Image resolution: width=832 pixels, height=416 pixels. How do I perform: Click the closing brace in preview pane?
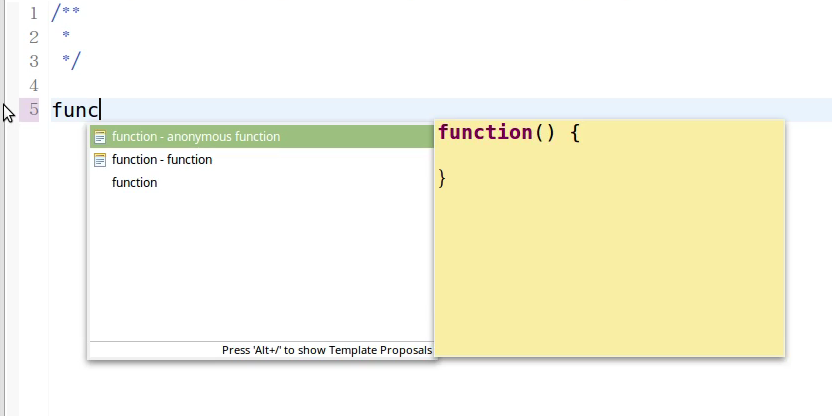coord(443,178)
